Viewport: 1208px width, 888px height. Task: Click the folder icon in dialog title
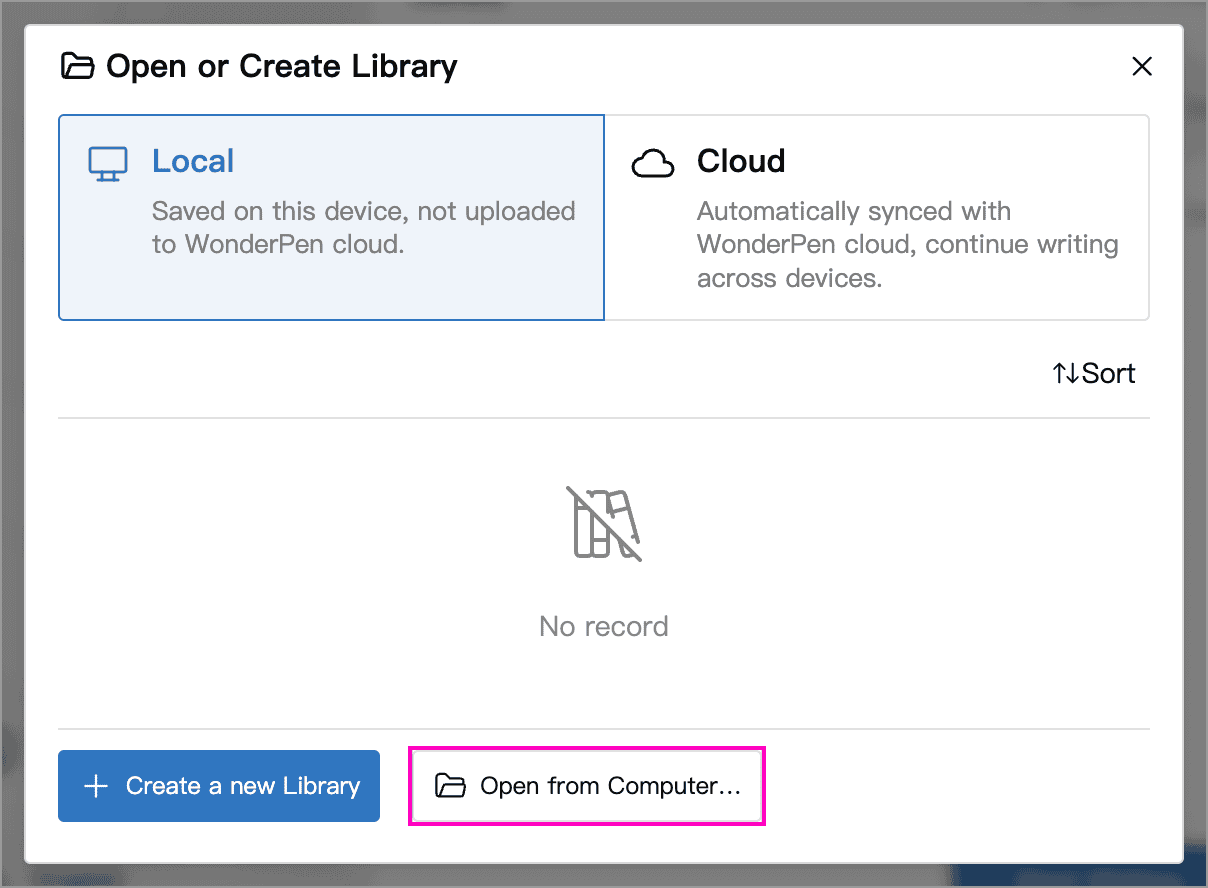(77, 67)
